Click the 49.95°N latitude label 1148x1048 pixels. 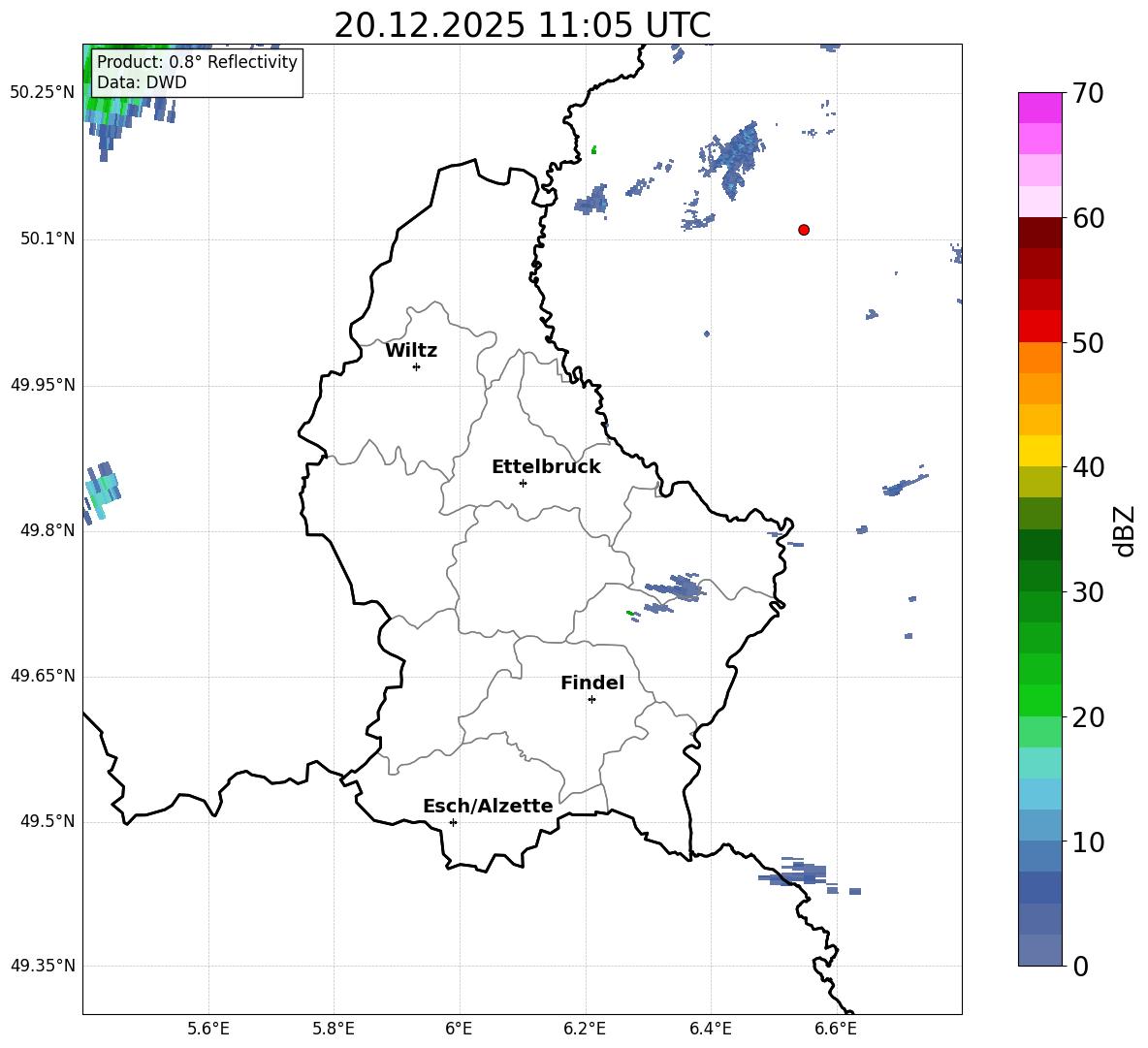(x=43, y=384)
